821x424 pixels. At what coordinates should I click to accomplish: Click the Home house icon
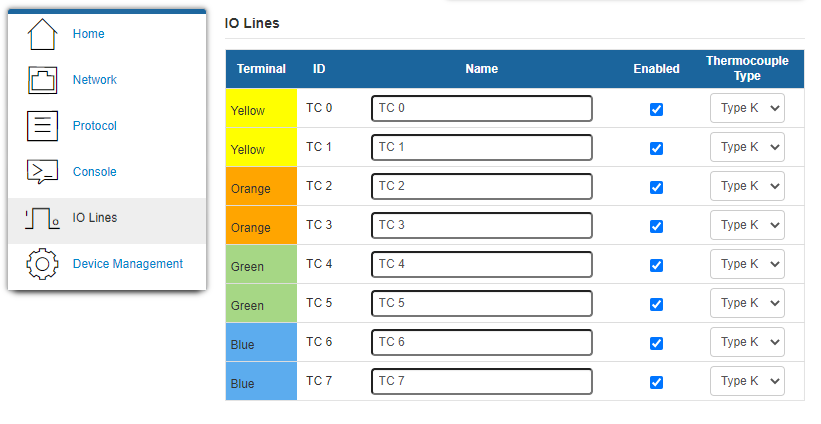pos(42,34)
